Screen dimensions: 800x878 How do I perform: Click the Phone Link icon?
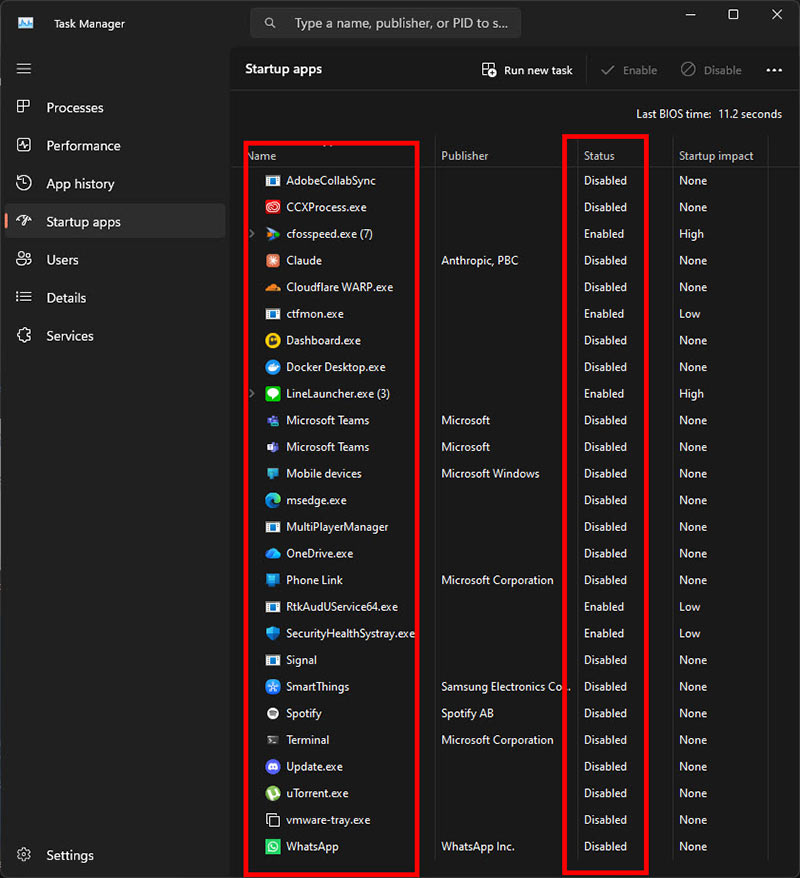tap(273, 580)
